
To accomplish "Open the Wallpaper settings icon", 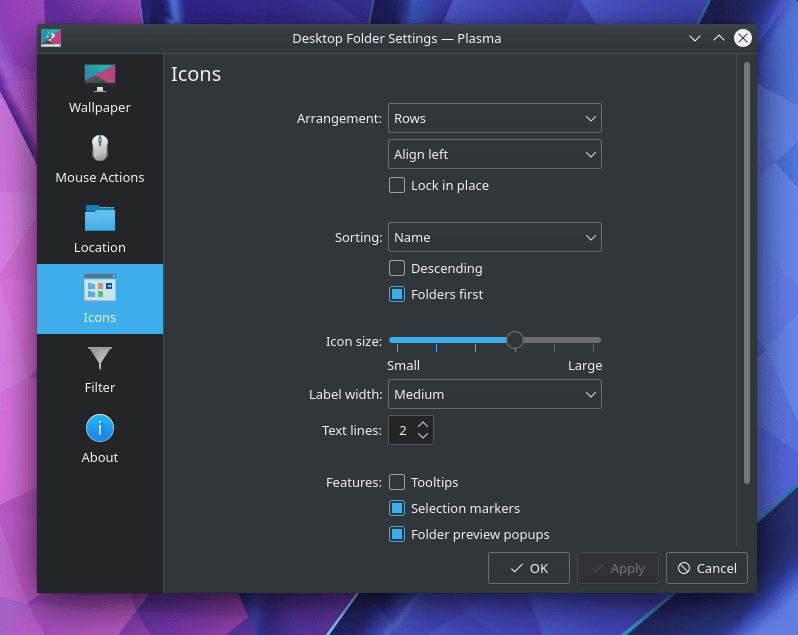I will 99,78.
